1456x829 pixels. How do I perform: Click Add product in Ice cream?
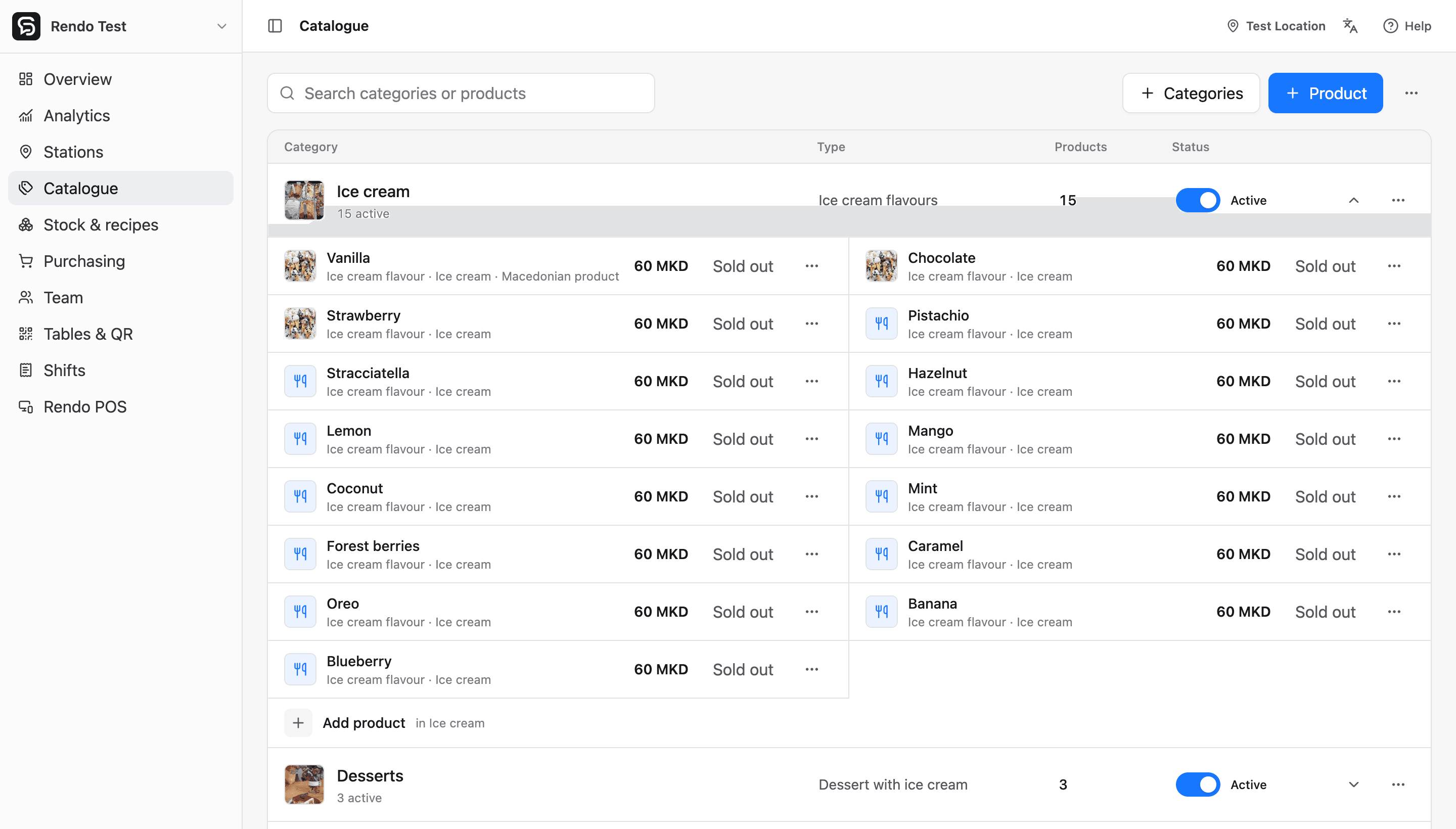364,723
